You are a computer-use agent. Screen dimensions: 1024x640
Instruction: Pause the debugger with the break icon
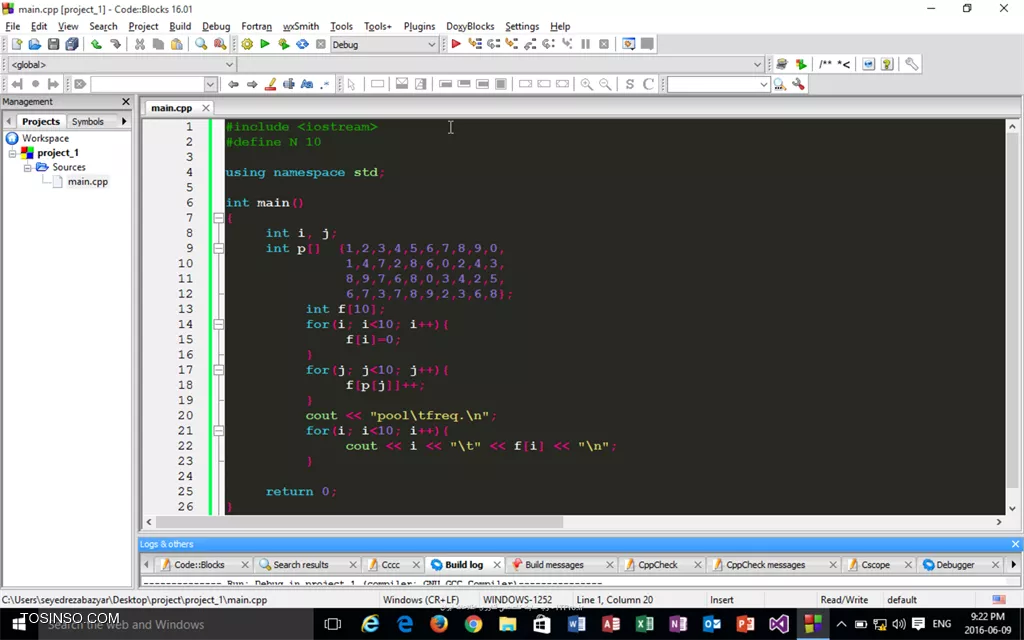[585, 44]
